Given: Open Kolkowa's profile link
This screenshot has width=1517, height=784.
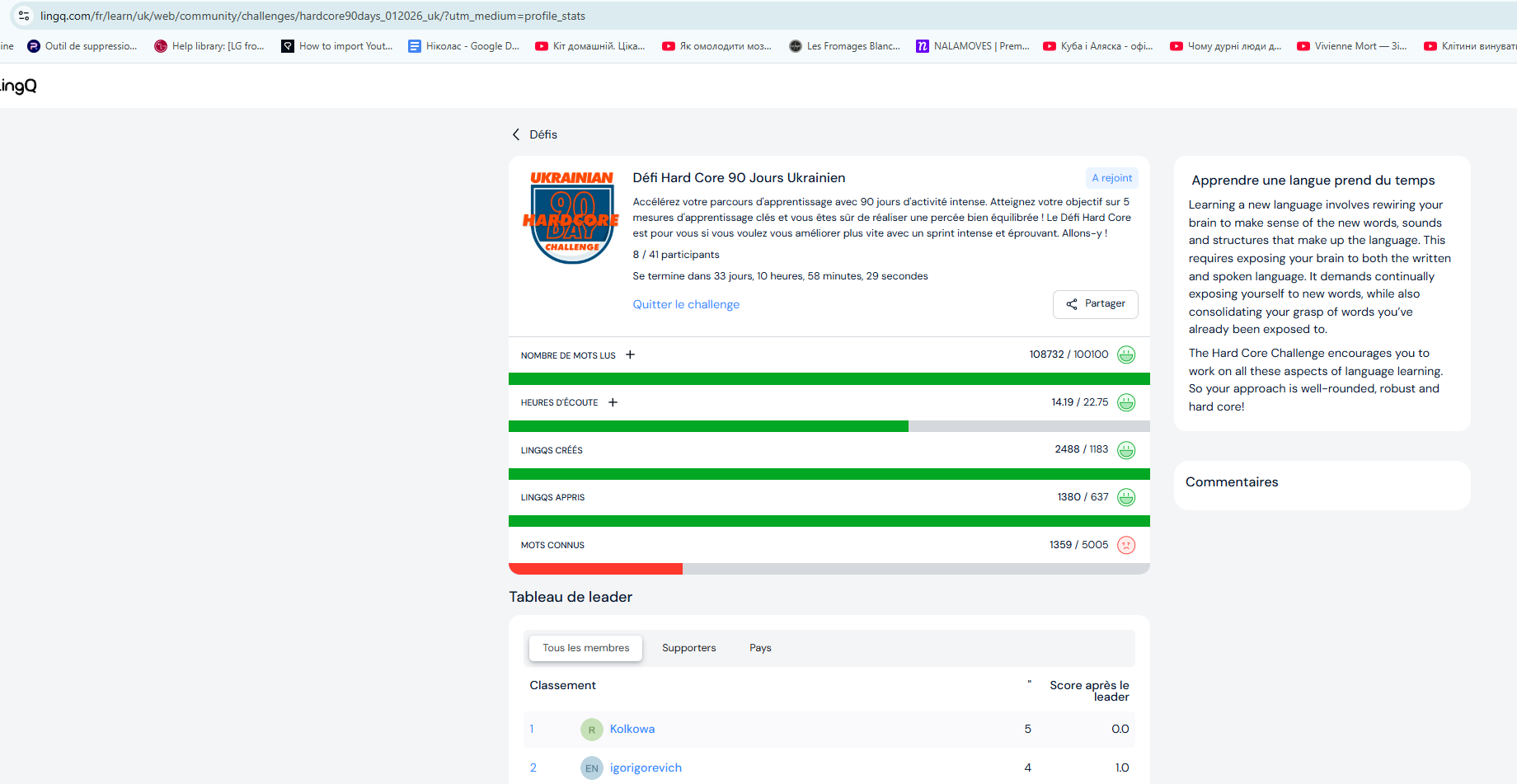Looking at the screenshot, I should click(632, 729).
